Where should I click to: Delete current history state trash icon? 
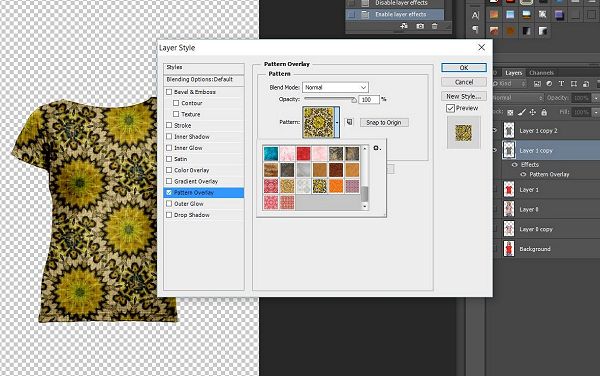pyautogui.click(x=434, y=26)
